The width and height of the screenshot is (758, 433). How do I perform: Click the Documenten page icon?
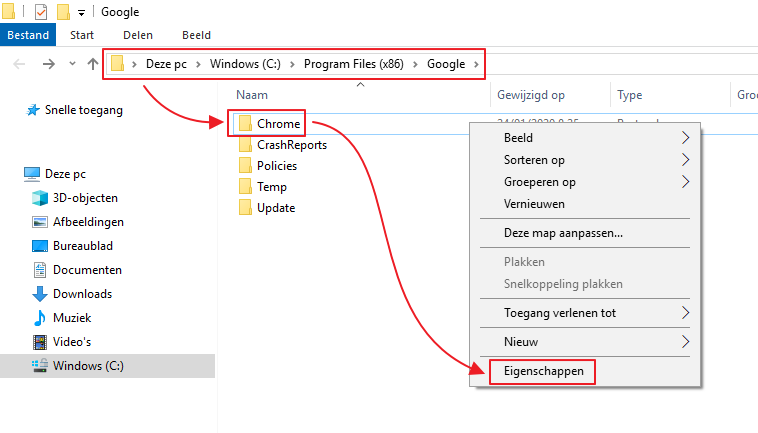pos(40,270)
